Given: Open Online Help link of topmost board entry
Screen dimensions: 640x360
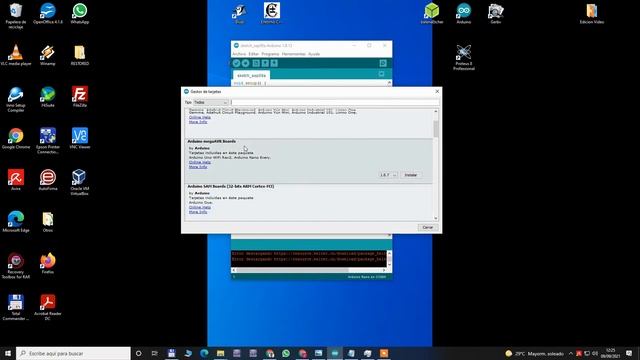Looking at the screenshot, I should pyautogui.click(x=200, y=118).
